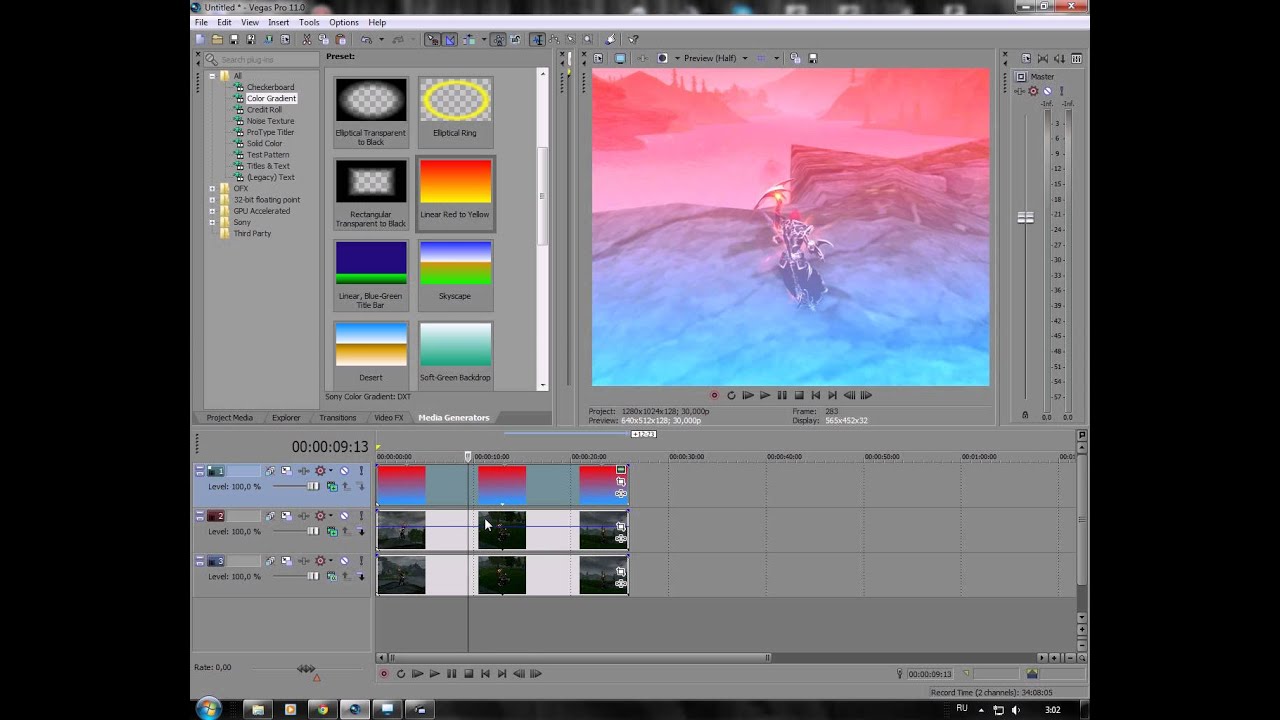Viewport: 1280px width, 720px height.
Task: Pick the Soft-Green Backdrop preset
Action: (455, 353)
